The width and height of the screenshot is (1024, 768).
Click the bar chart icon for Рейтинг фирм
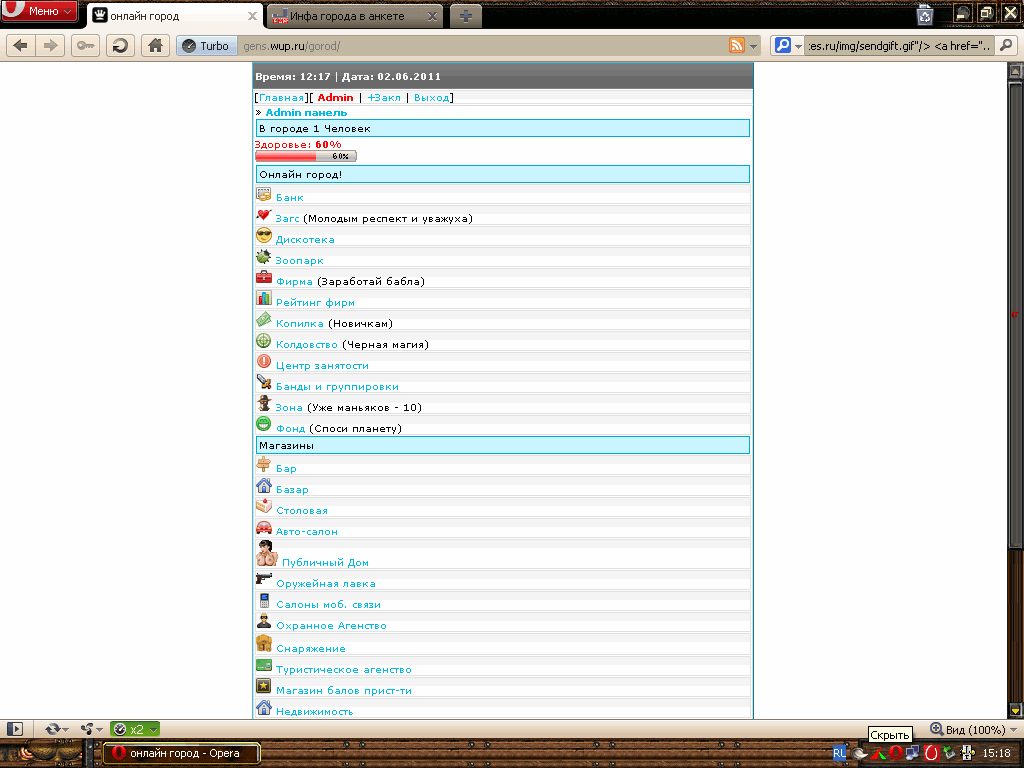tap(264, 299)
